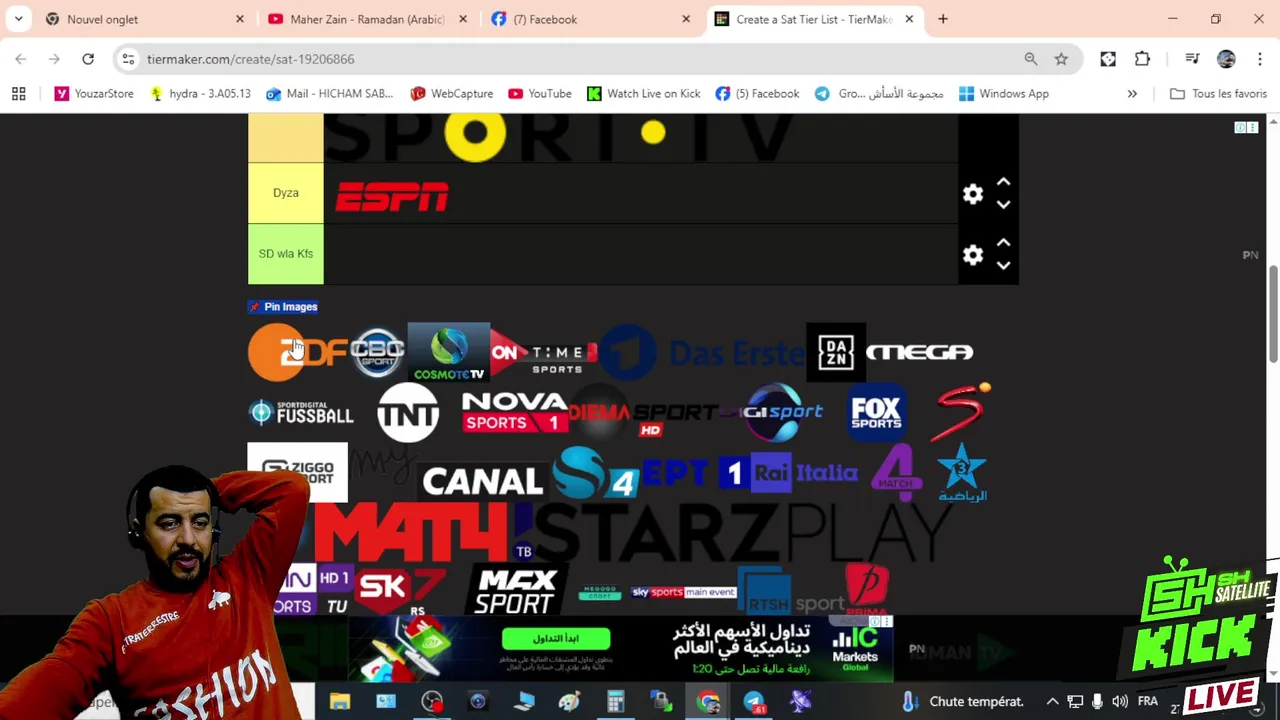Move SD wla Kfs row down

click(1003, 265)
